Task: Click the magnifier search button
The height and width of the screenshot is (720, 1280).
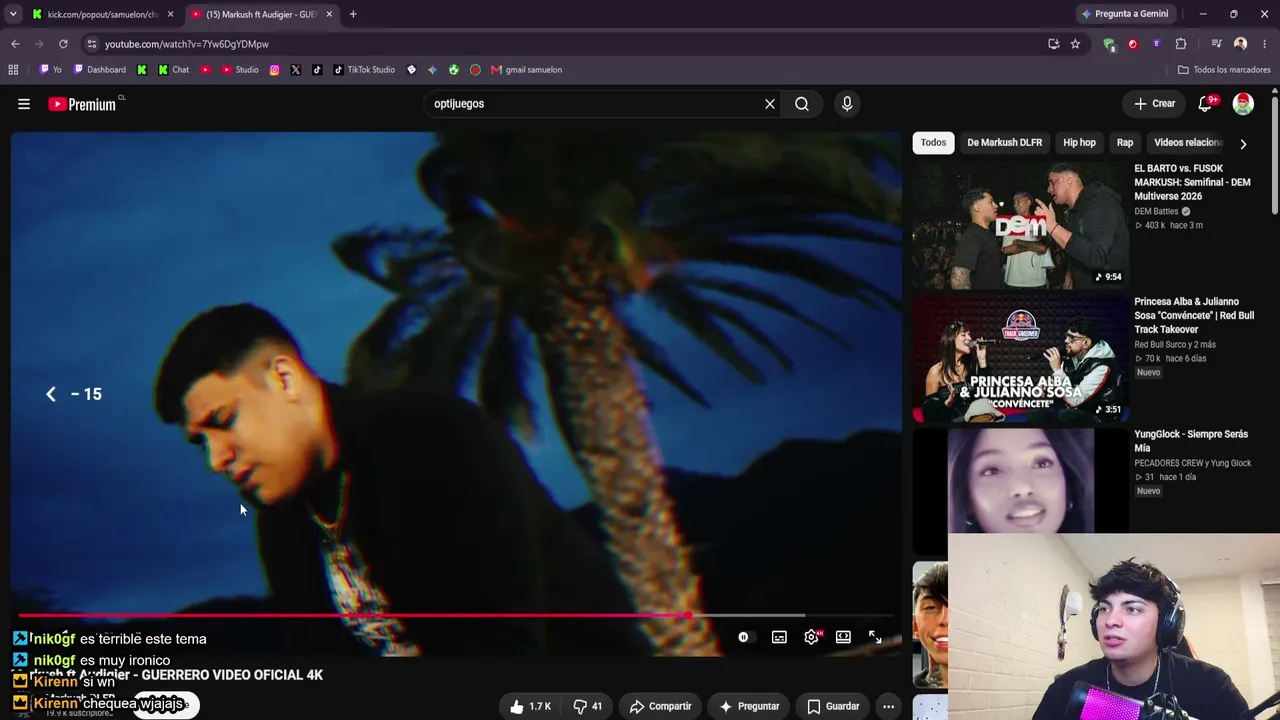Action: click(x=802, y=104)
